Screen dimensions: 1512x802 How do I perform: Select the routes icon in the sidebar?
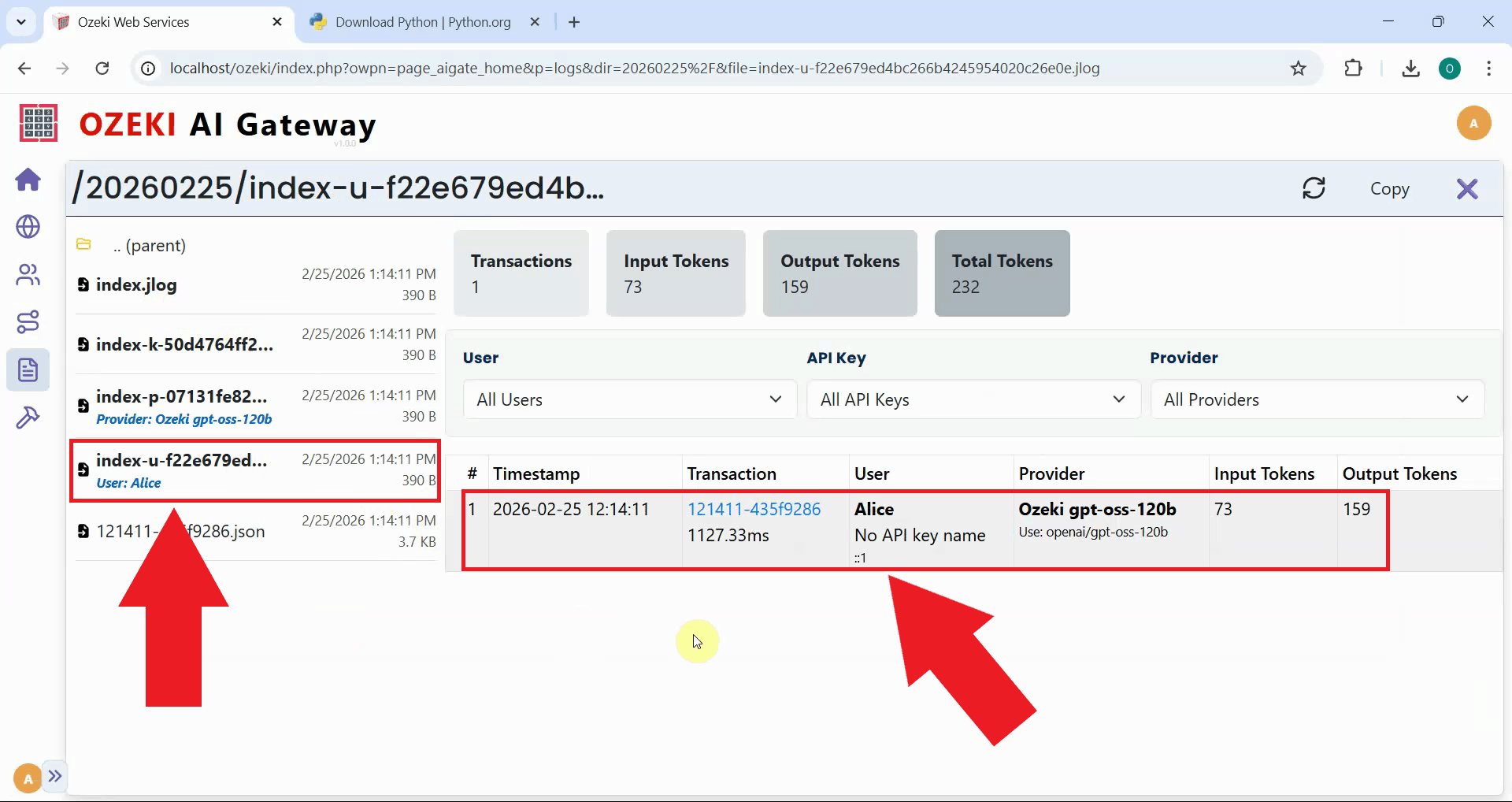[x=28, y=321]
